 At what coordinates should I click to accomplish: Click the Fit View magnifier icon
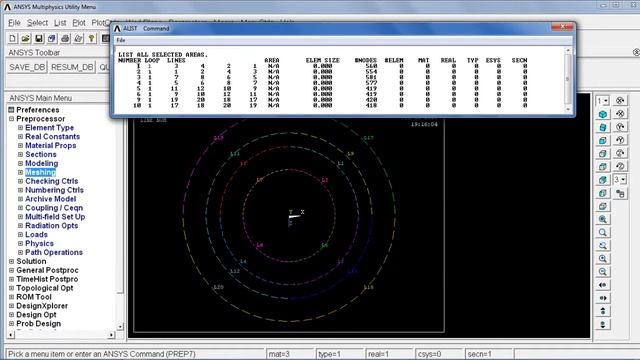point(603,219)
